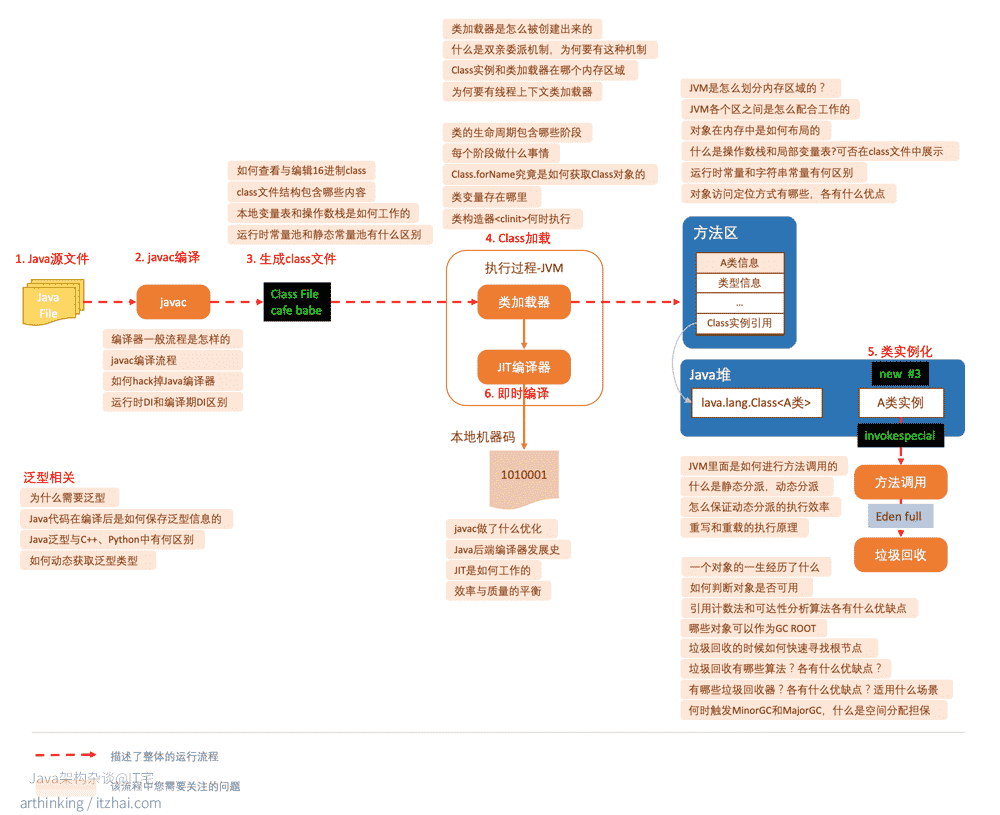Viewport: 1000px width, 815px height.
Task: Select the Class实例引用 row in 方法区
Action: tap(740, 323)
